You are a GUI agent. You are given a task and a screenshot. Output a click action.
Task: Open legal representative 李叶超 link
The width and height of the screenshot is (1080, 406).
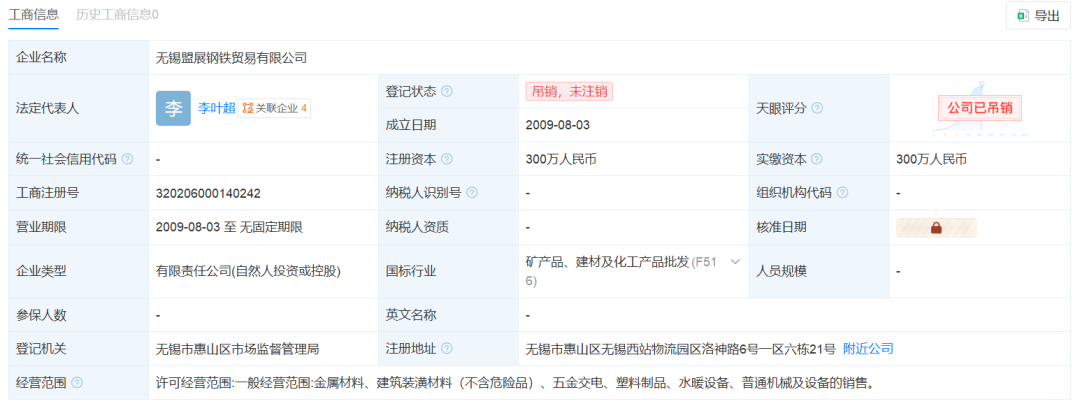point(216,108)
